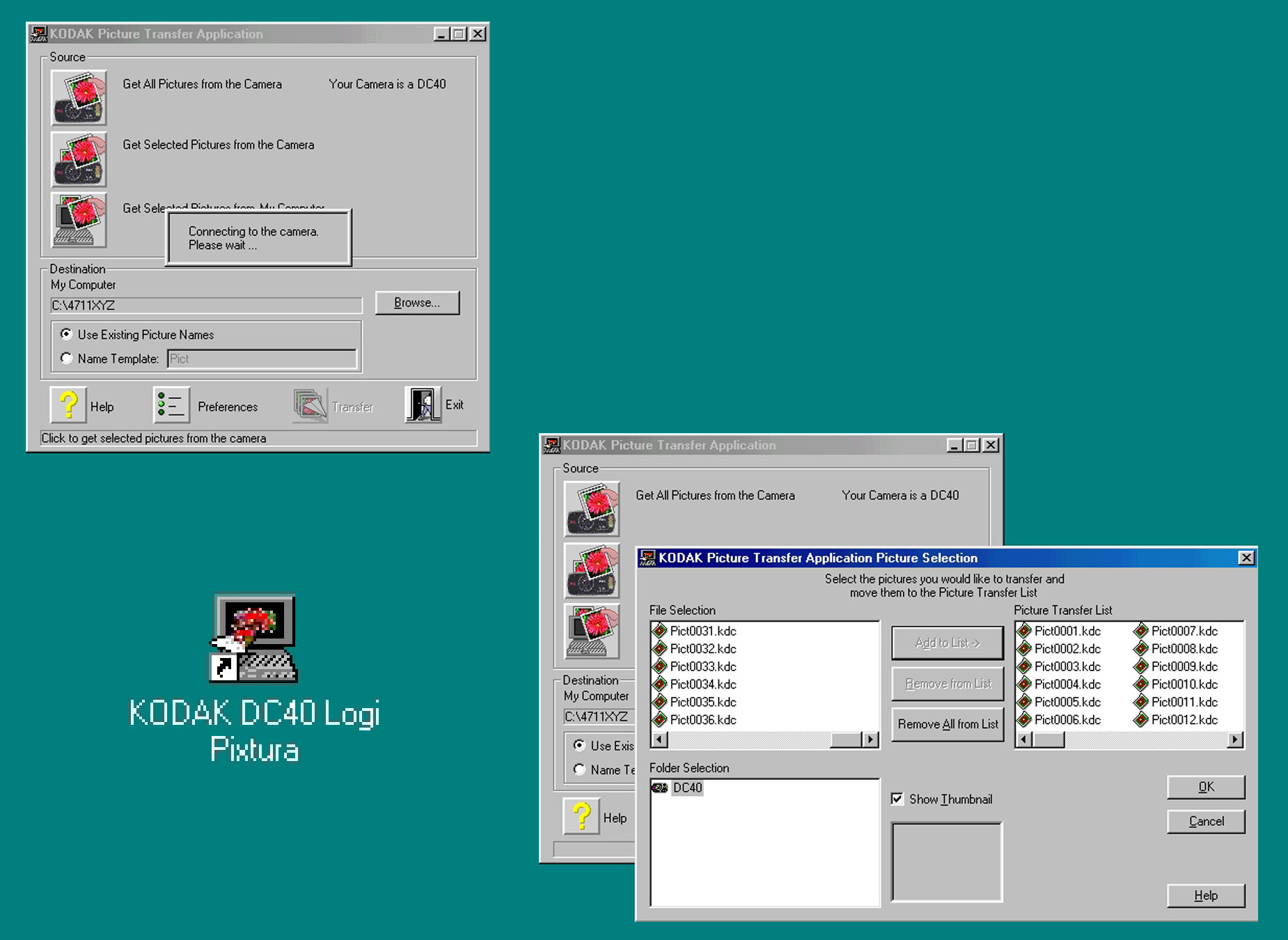Select Use Existing Picture Names radio in left window
Viewport: 1288px width, 940px height.
66,334
